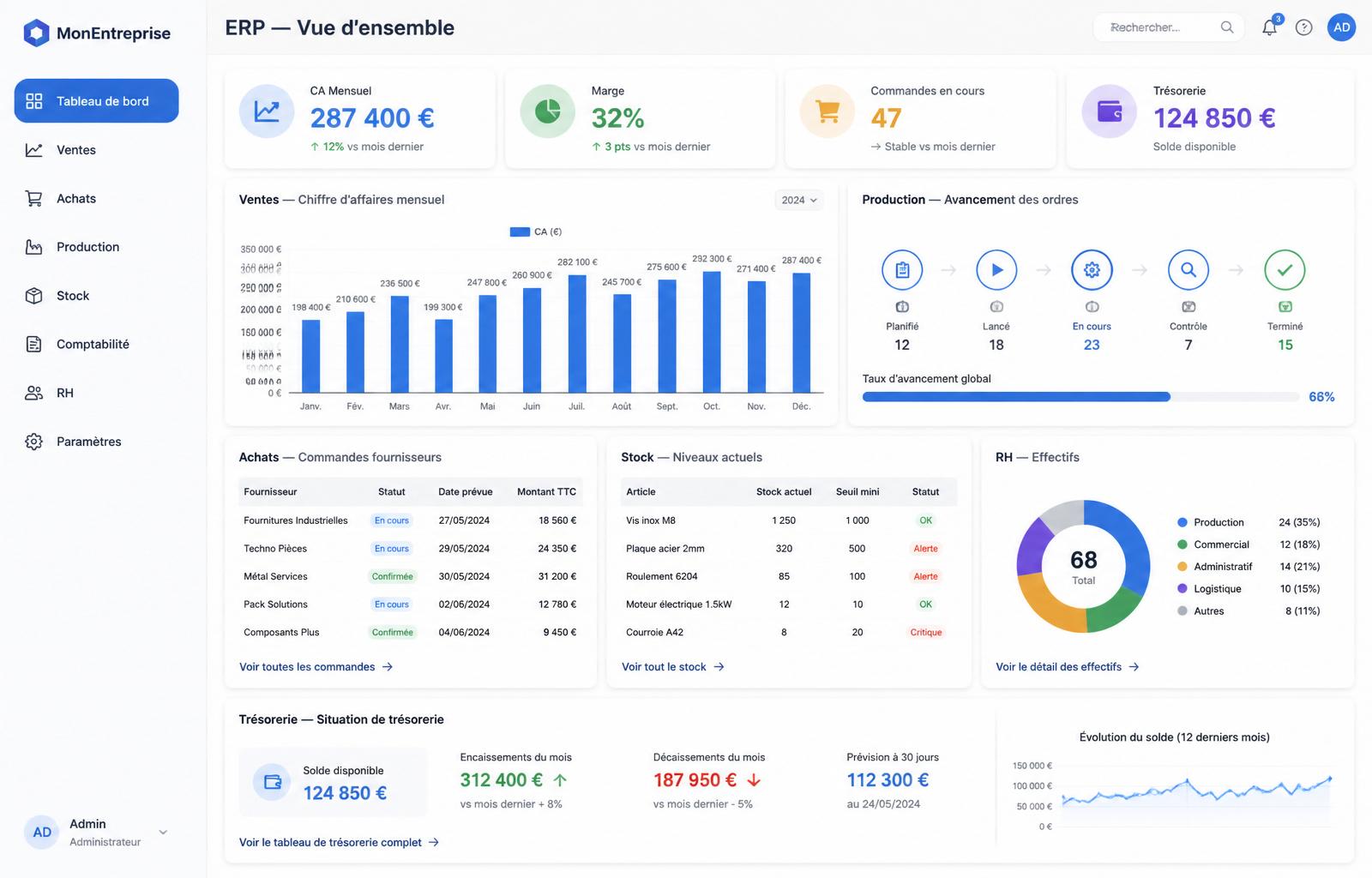Click the MonEntreprise hexagon logo

click(36, 33)
